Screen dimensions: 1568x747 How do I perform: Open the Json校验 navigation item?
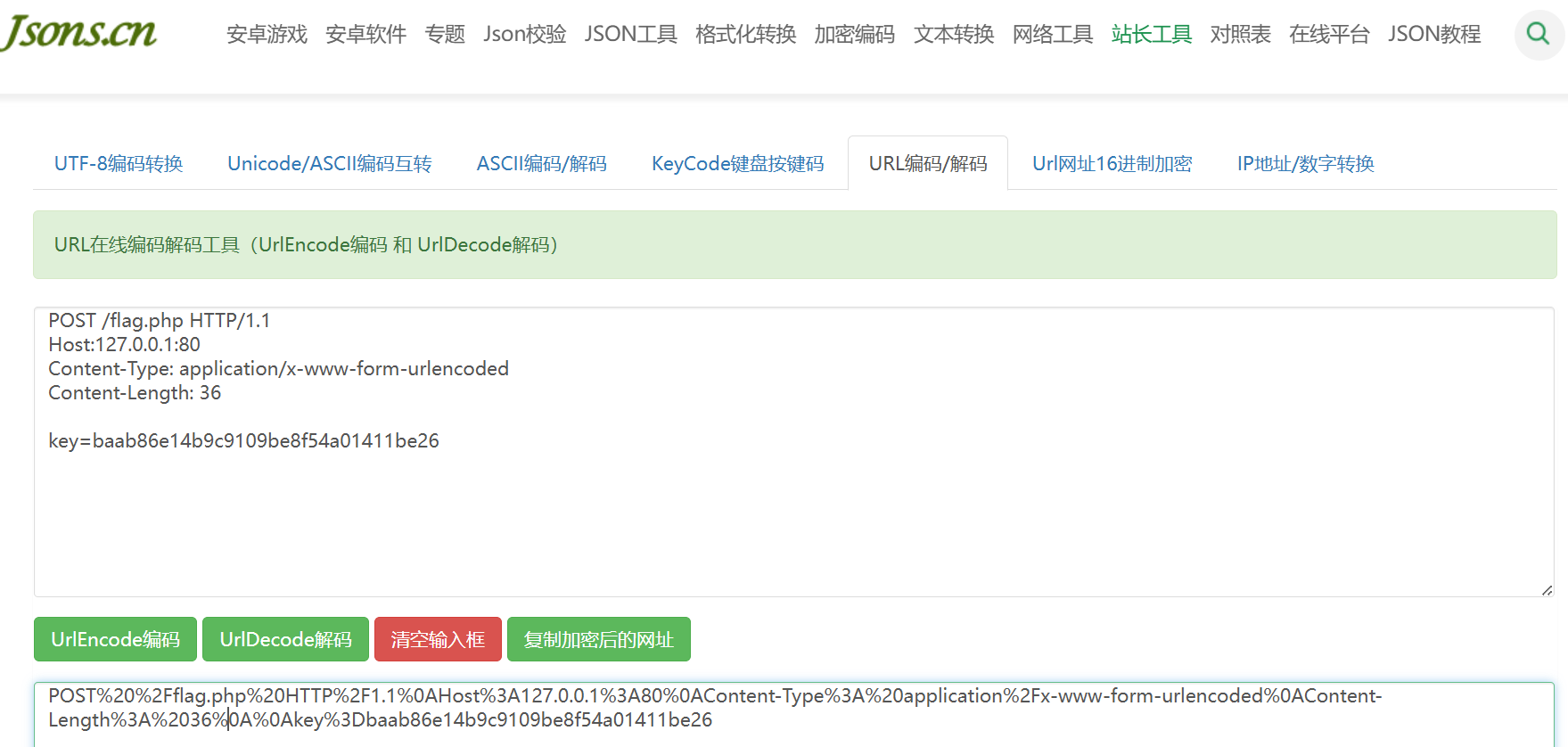click(524, 35)
